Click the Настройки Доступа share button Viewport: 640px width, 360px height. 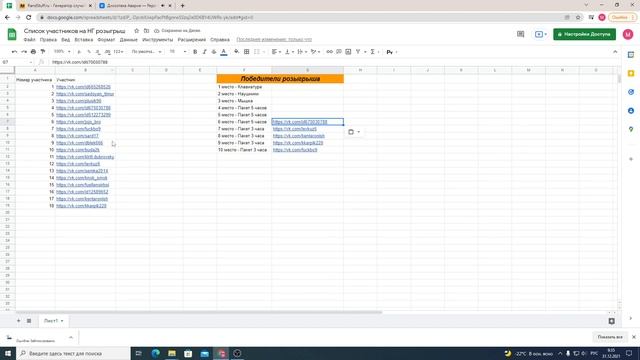(x=584, y=34)
